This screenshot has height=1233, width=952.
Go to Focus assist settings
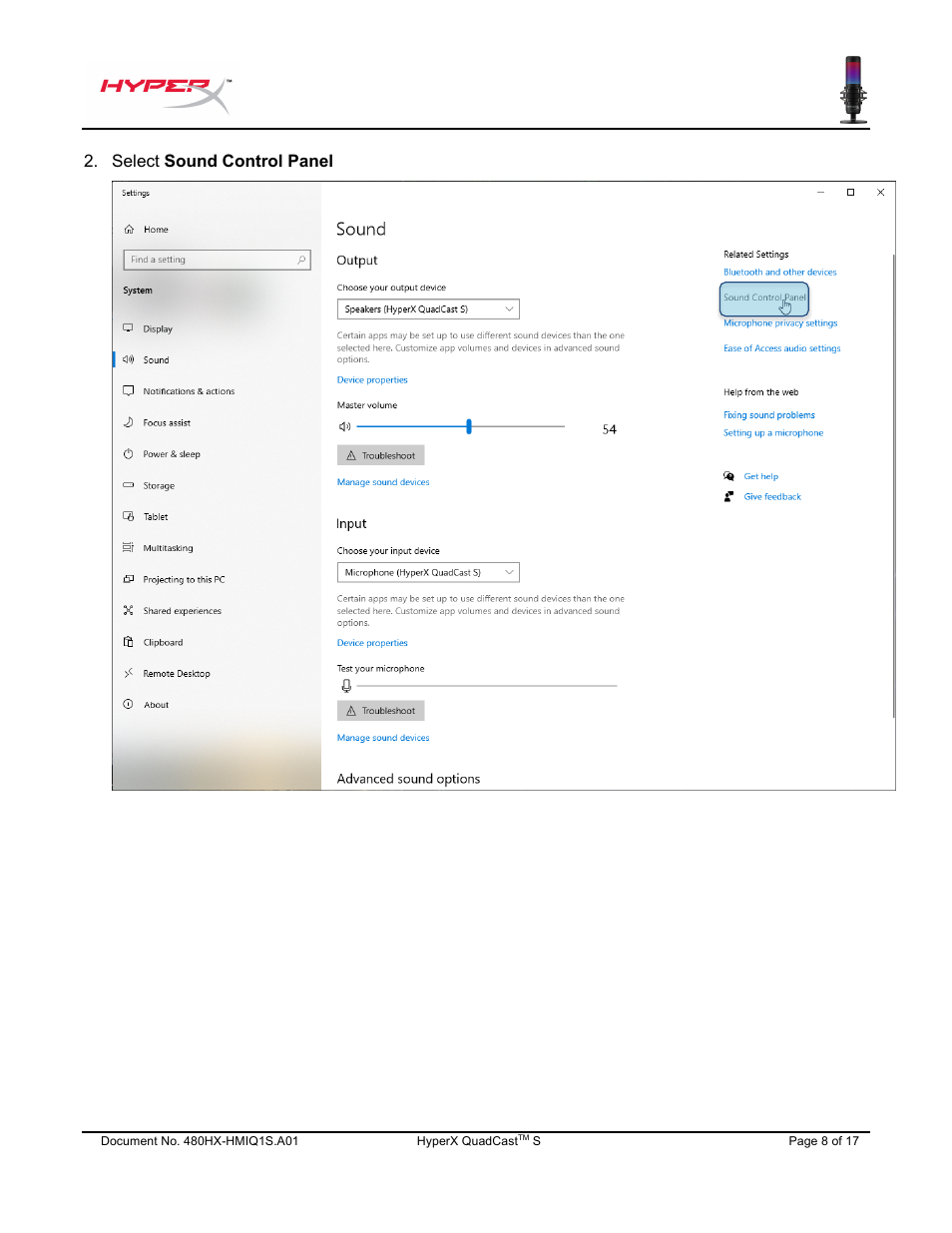click(167, 423)
